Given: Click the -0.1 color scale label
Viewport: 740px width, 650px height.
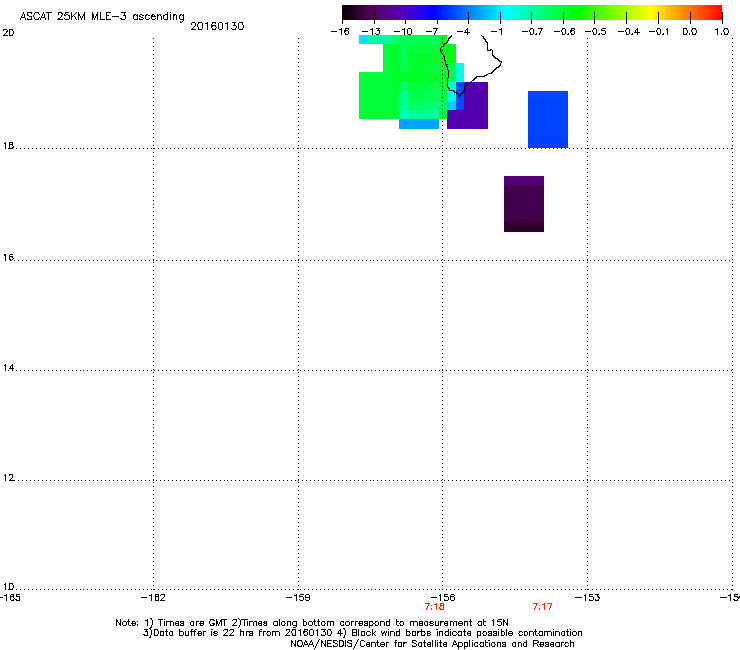Looking at the screenshot, I should [x=659, y=32].
